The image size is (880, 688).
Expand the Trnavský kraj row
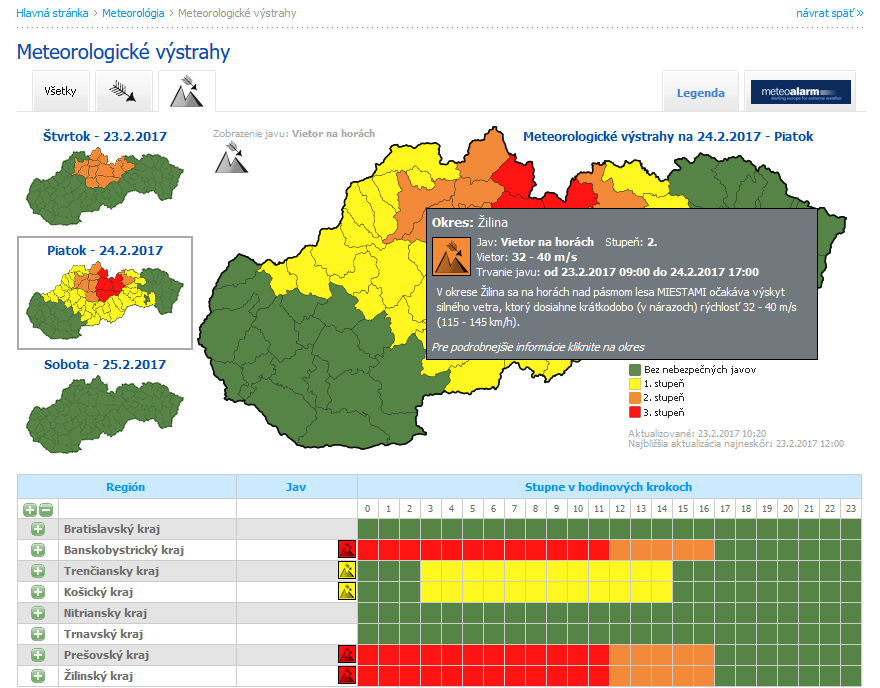[38, 633]
